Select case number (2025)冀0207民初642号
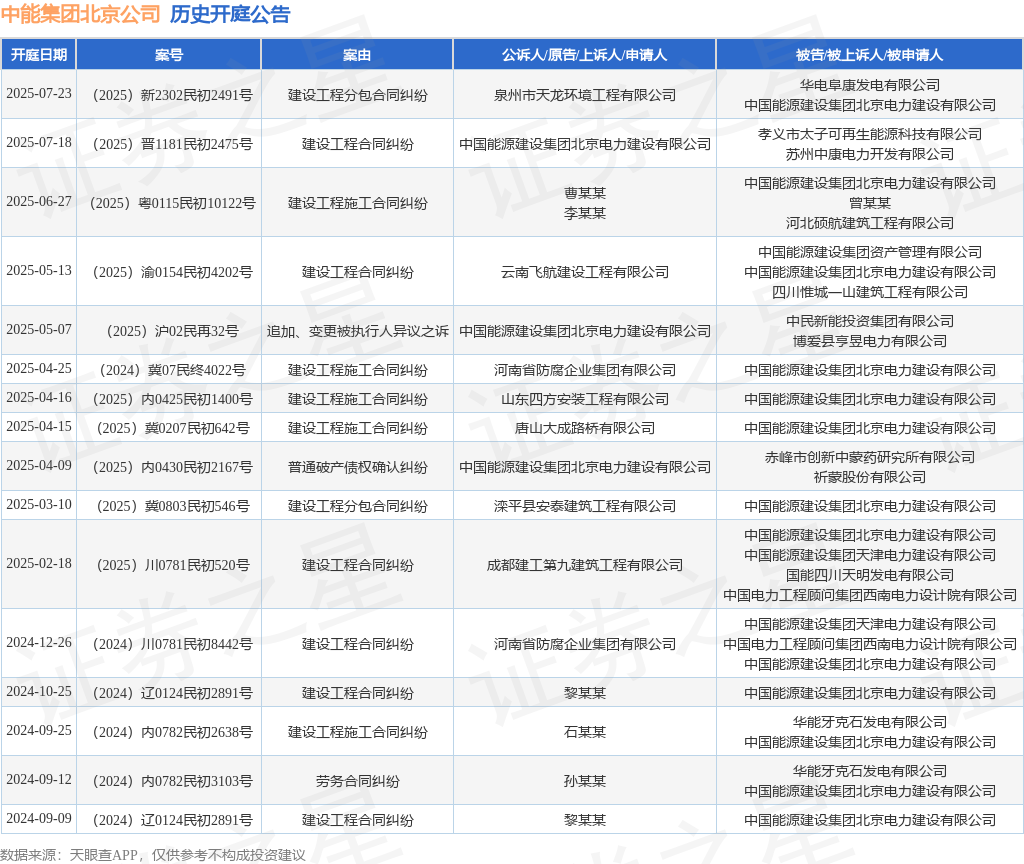1024x864 pixels. click(x=172, y=428)
